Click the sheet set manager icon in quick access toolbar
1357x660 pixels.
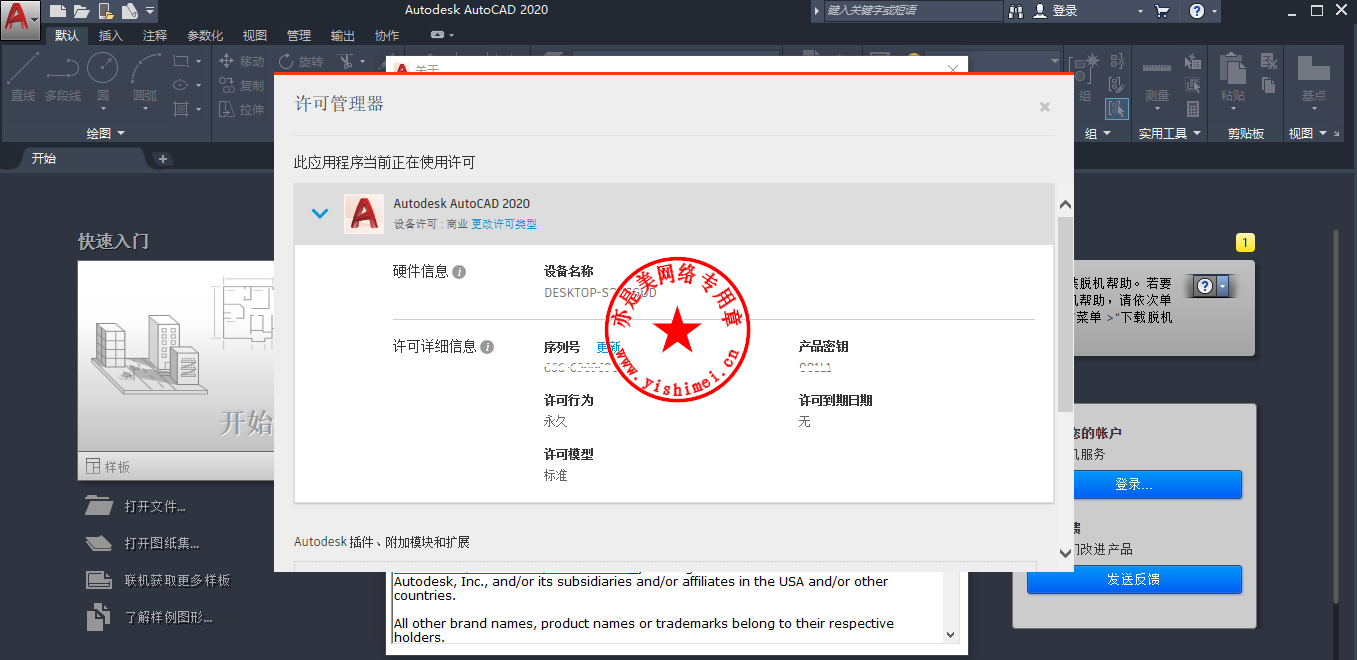click(129, 11)
